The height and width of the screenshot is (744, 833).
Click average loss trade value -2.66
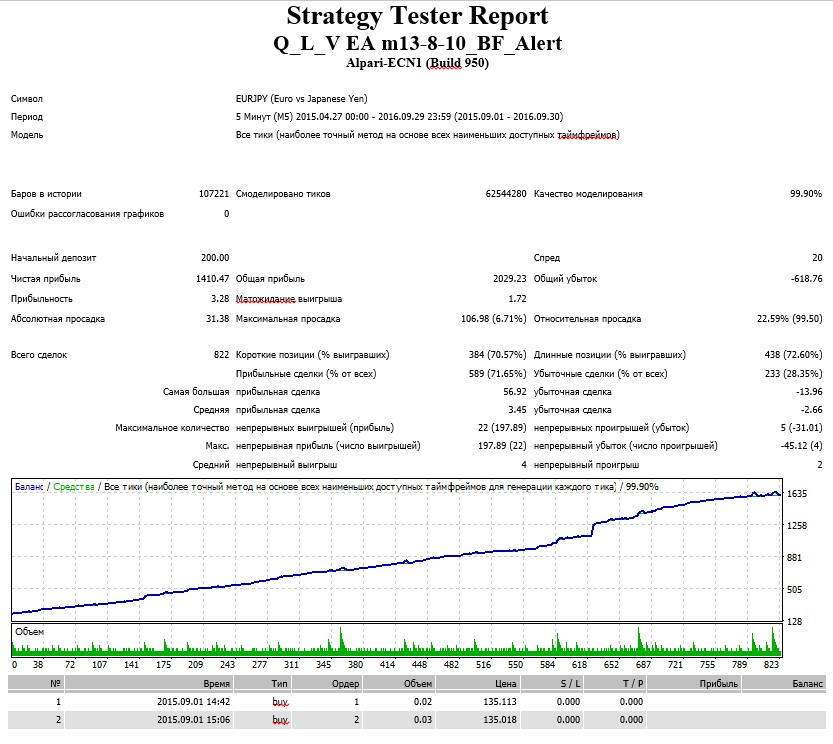[x=811, y=410]
